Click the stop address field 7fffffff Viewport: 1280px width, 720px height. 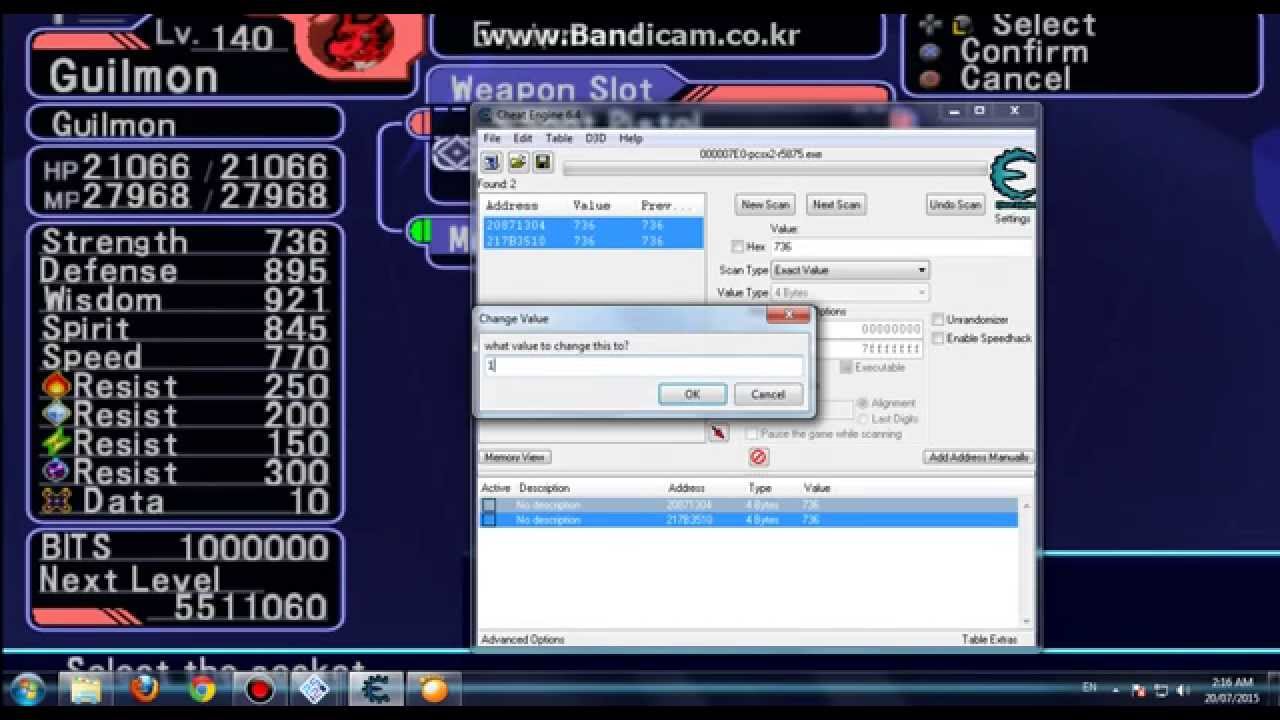(870, 348)
